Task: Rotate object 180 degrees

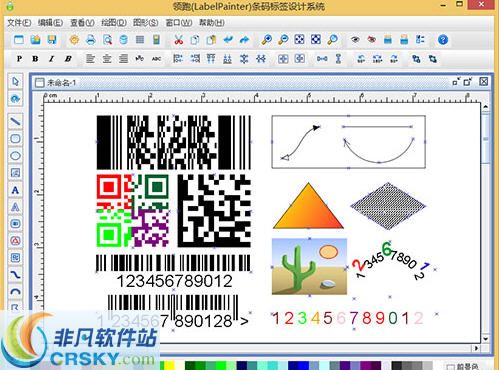Action: [377, 59]
